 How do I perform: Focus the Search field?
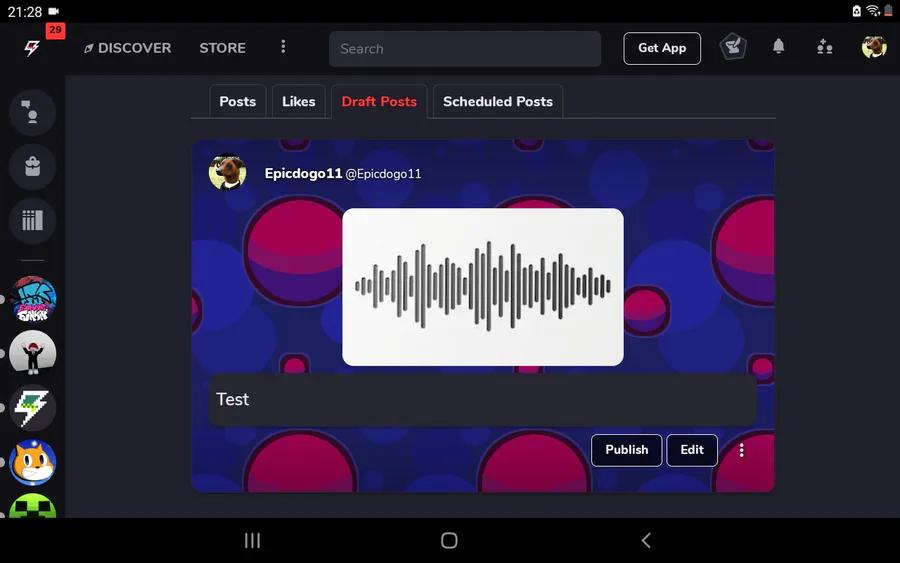pos(465,49)
